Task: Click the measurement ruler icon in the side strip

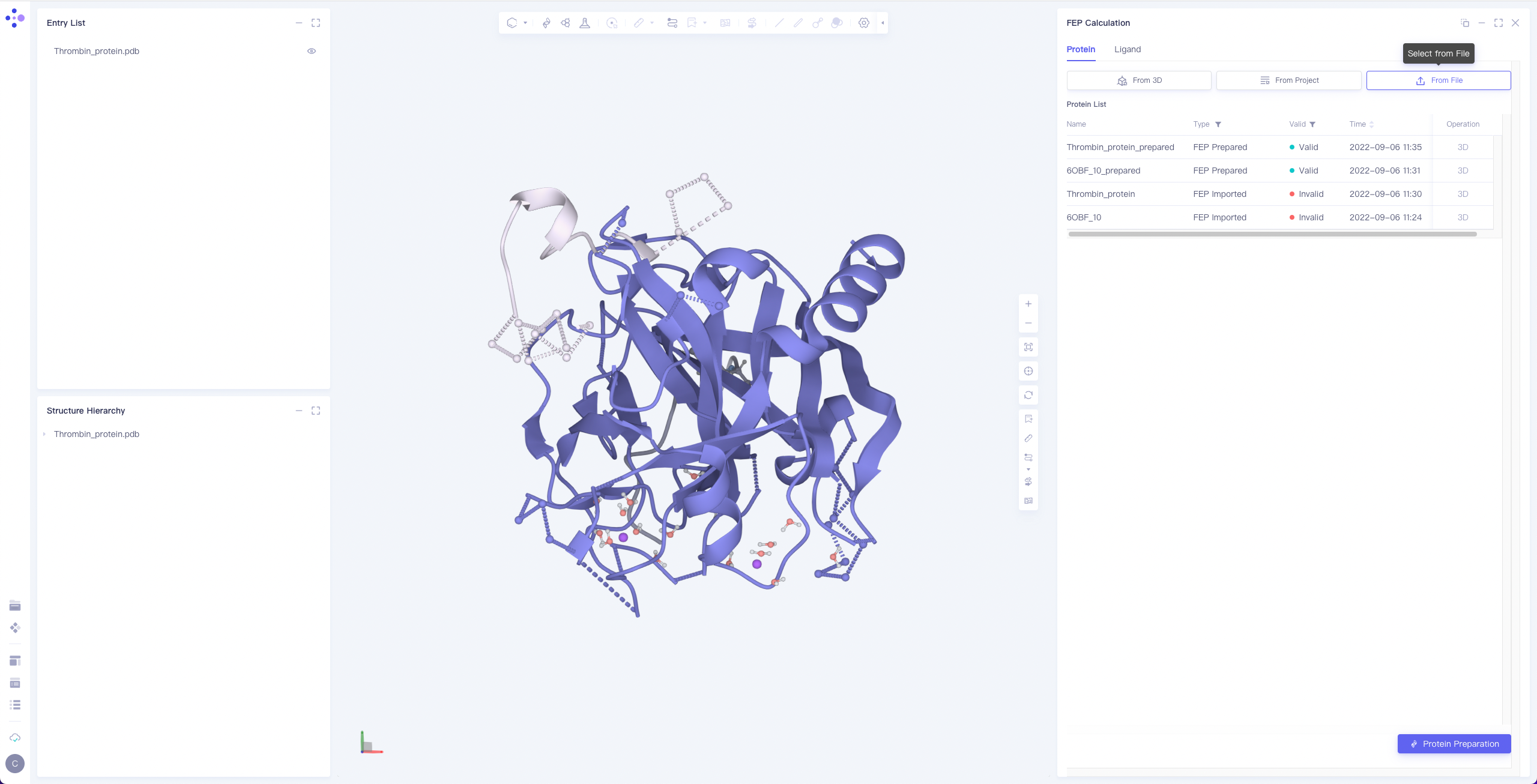Action: [x=1028, y=438]
